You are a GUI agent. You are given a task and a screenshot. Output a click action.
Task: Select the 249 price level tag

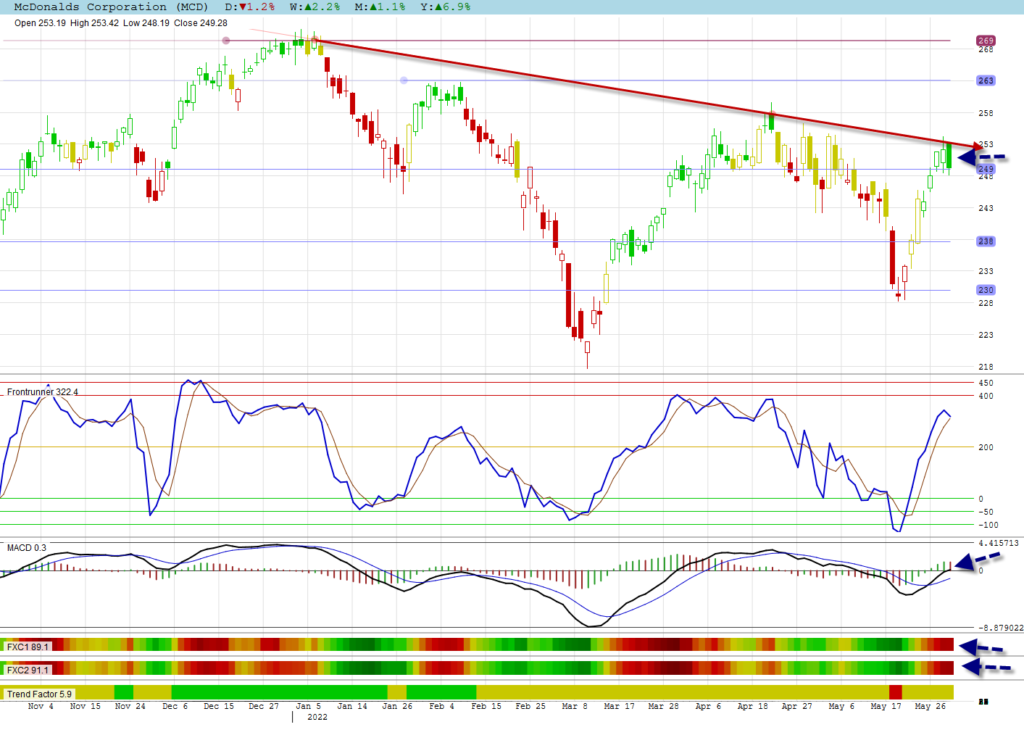[985, 169]
